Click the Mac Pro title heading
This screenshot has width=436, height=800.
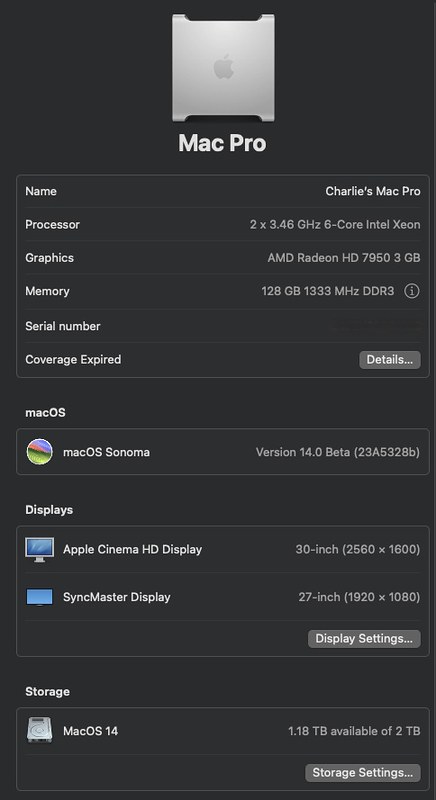tap(222, 143)
